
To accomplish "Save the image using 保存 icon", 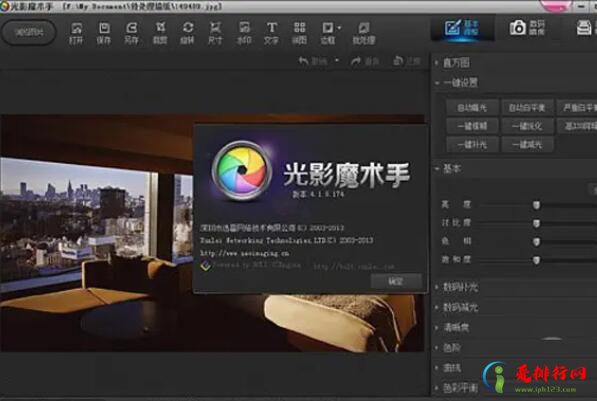I will 104,33.
